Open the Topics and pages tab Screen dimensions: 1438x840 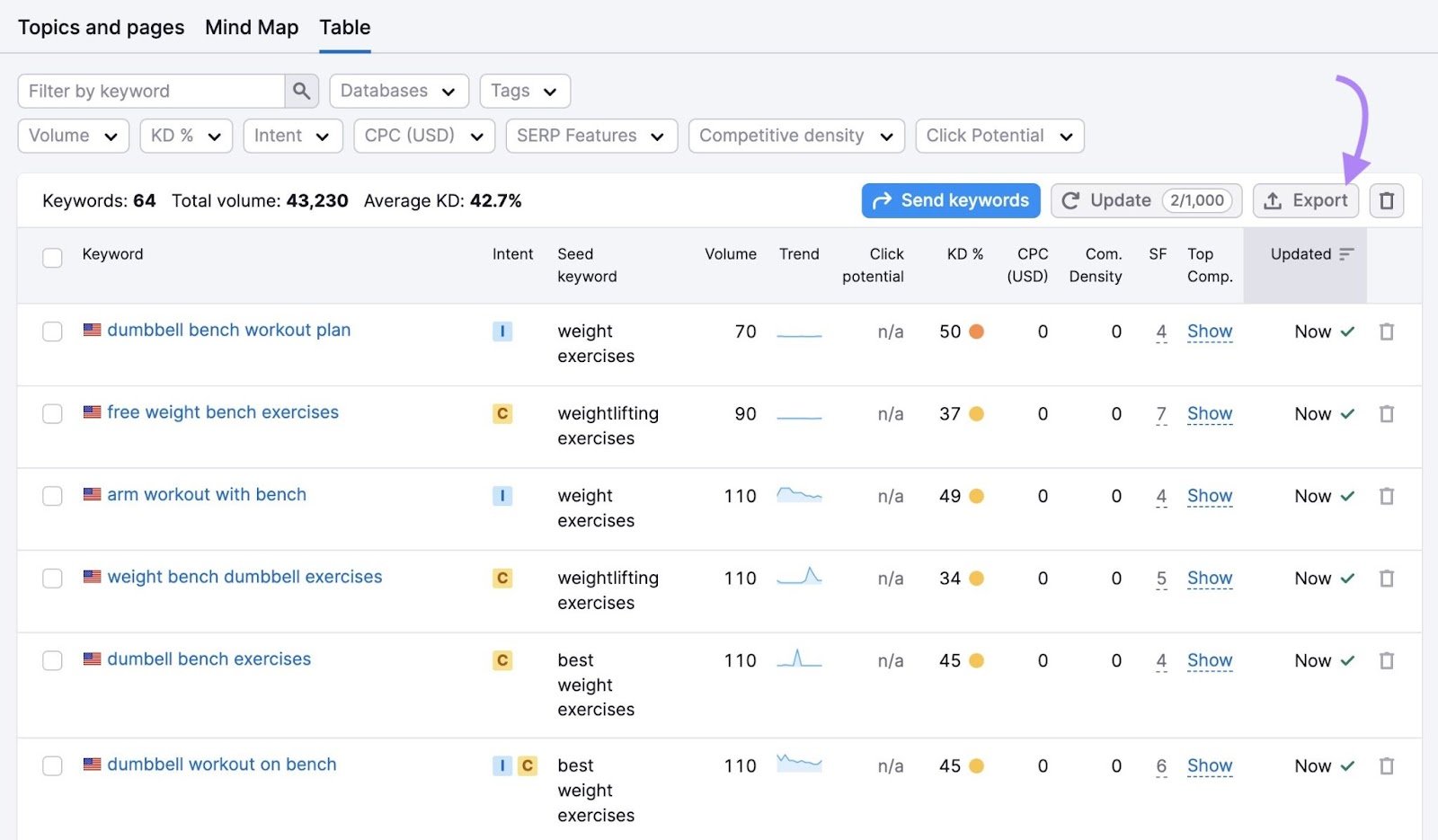101,27
